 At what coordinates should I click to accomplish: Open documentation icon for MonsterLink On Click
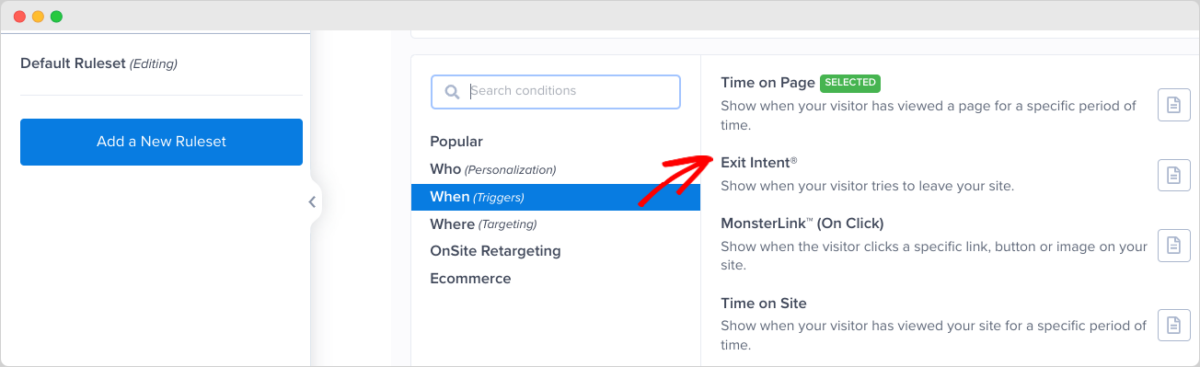pos(1174,244)
